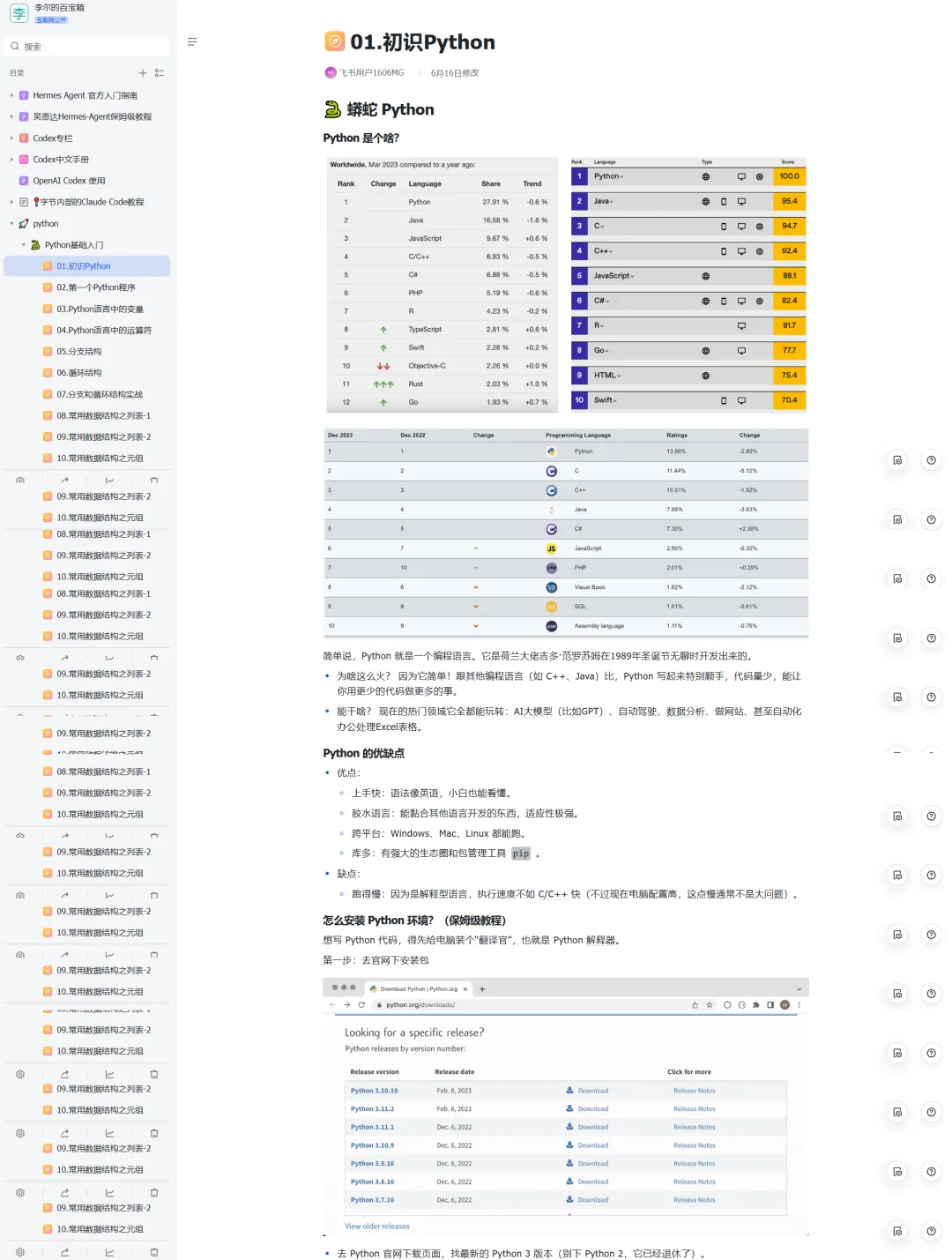Expand 字节内部的Claude Code教程 node
Screen dimensions: 952x1260
tap(11, 202)
